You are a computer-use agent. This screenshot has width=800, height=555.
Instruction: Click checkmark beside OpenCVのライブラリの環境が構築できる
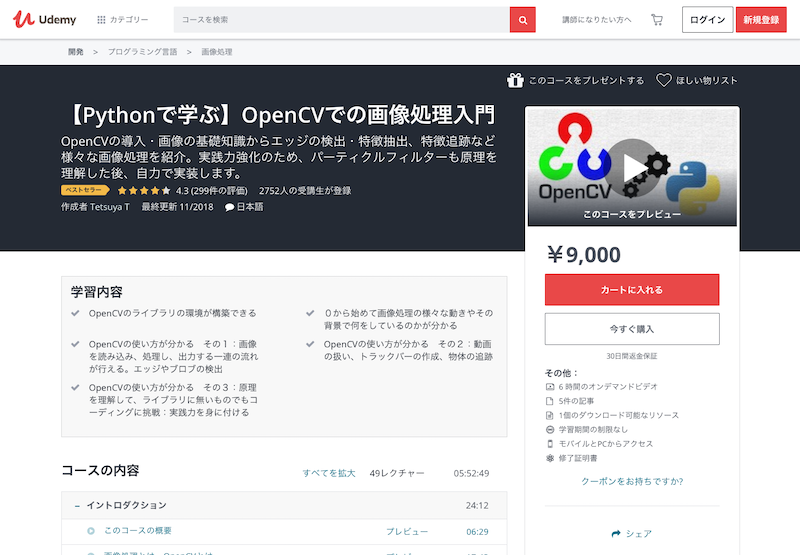[75, 313]
